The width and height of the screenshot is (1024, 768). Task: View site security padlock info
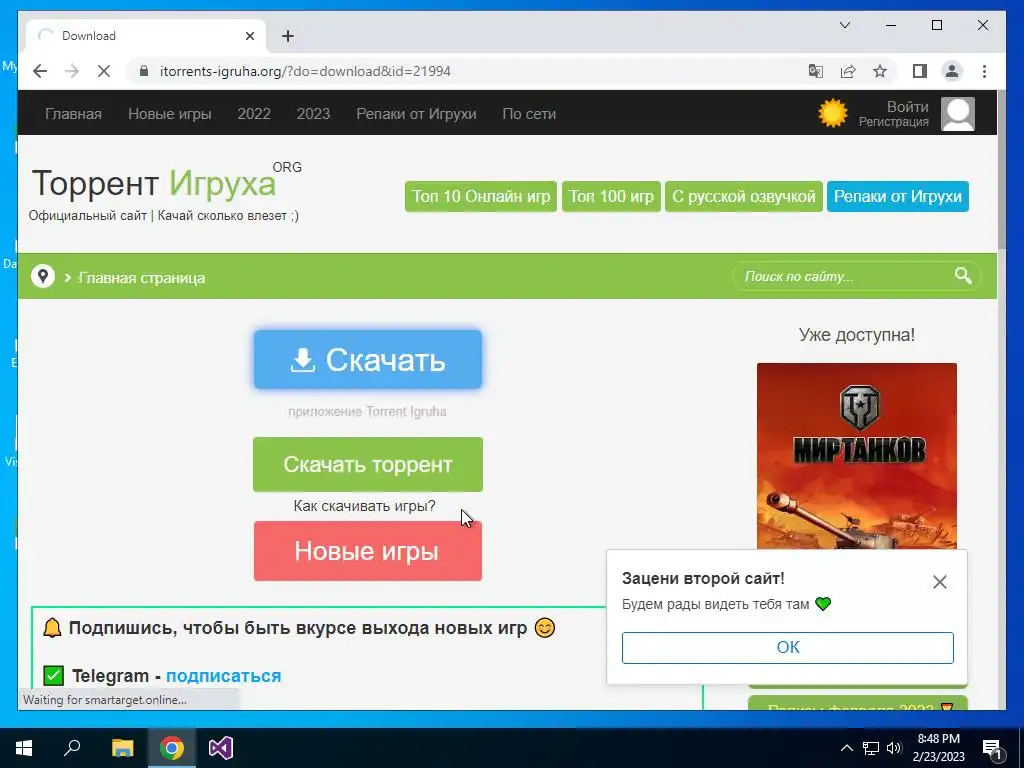pos(144,71)
